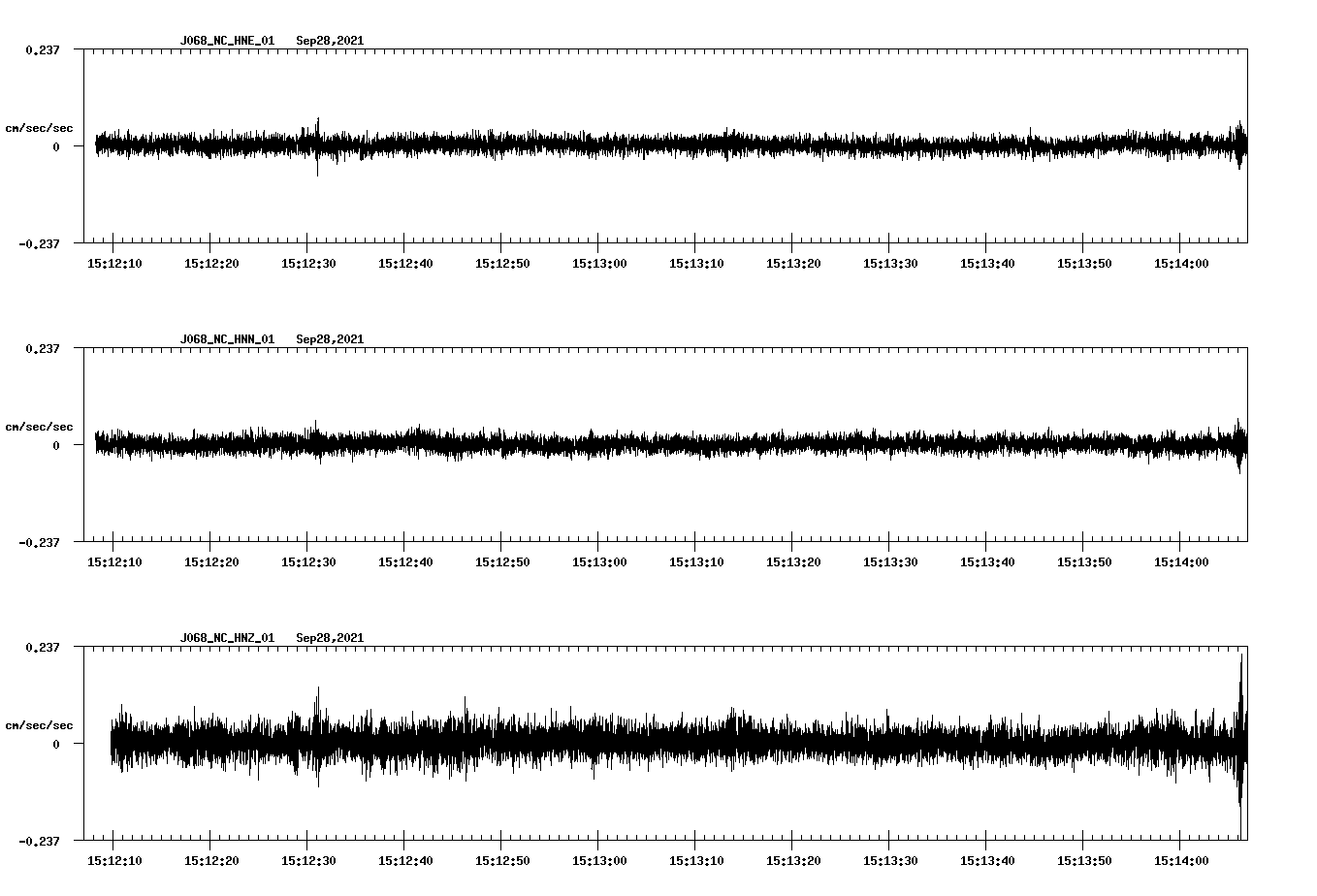Pick the 15:12:40 time label under the HNZ plot
The width and height of the screenshot is (1317, 896).
coord(405,860)
